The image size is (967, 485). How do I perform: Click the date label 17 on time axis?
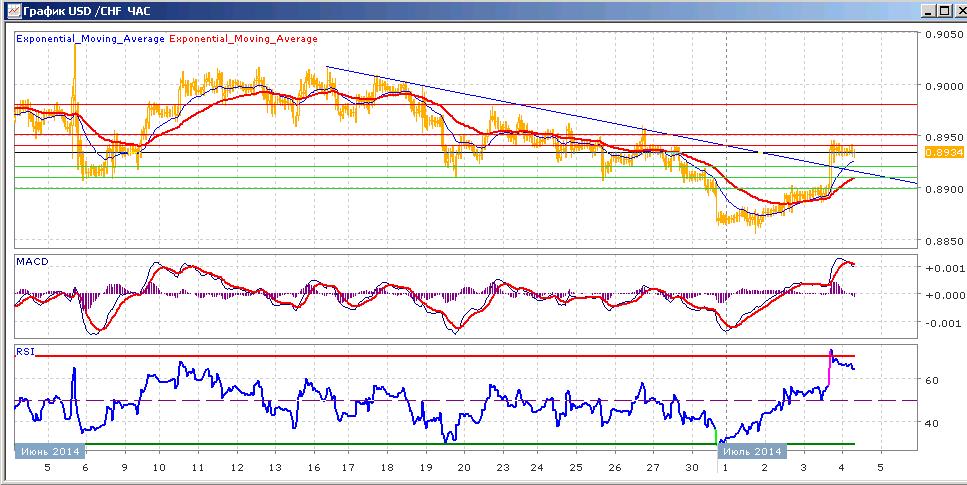[347, 468]
